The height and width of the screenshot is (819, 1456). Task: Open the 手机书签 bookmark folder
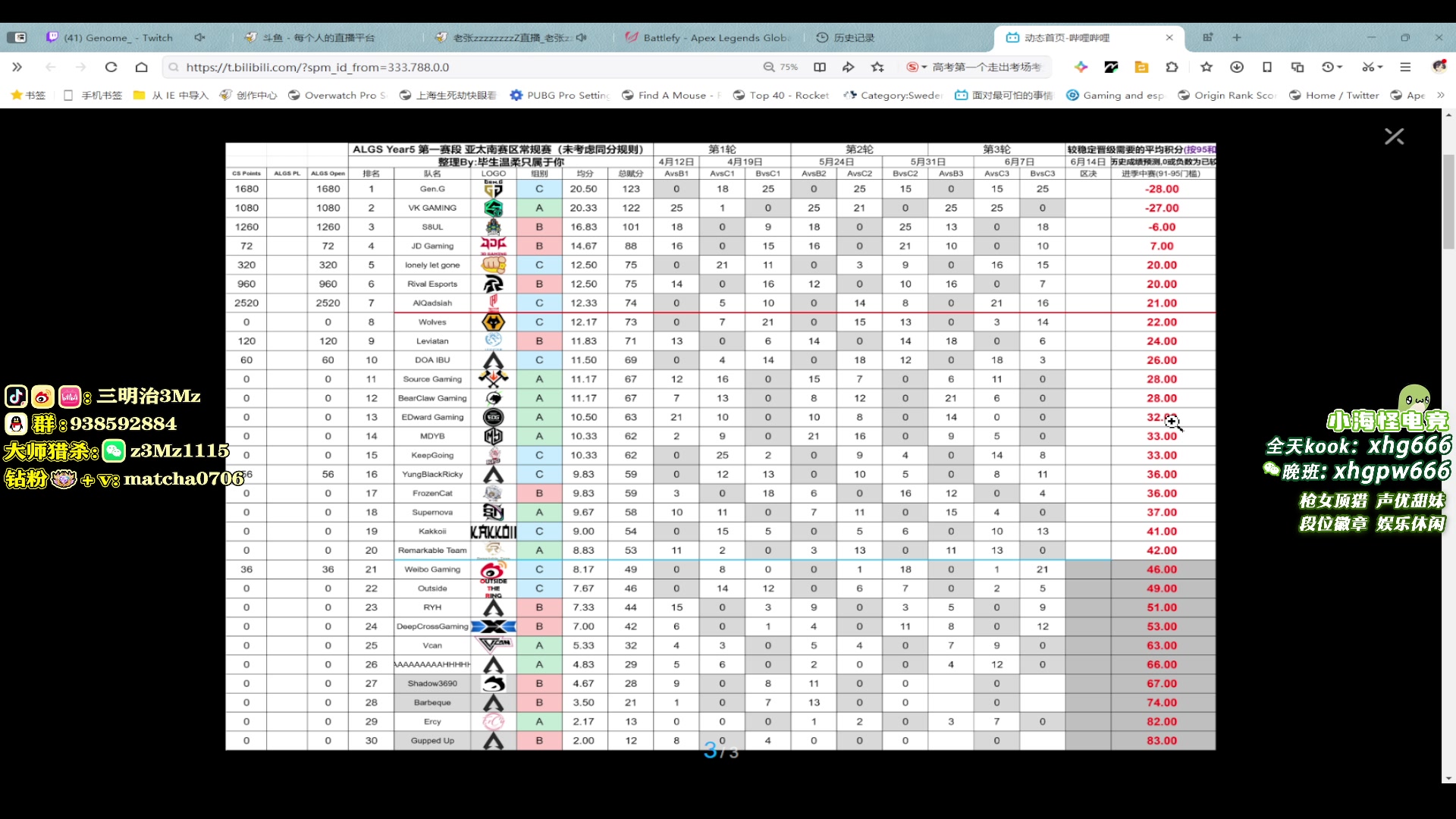click(x=93, y=95)
